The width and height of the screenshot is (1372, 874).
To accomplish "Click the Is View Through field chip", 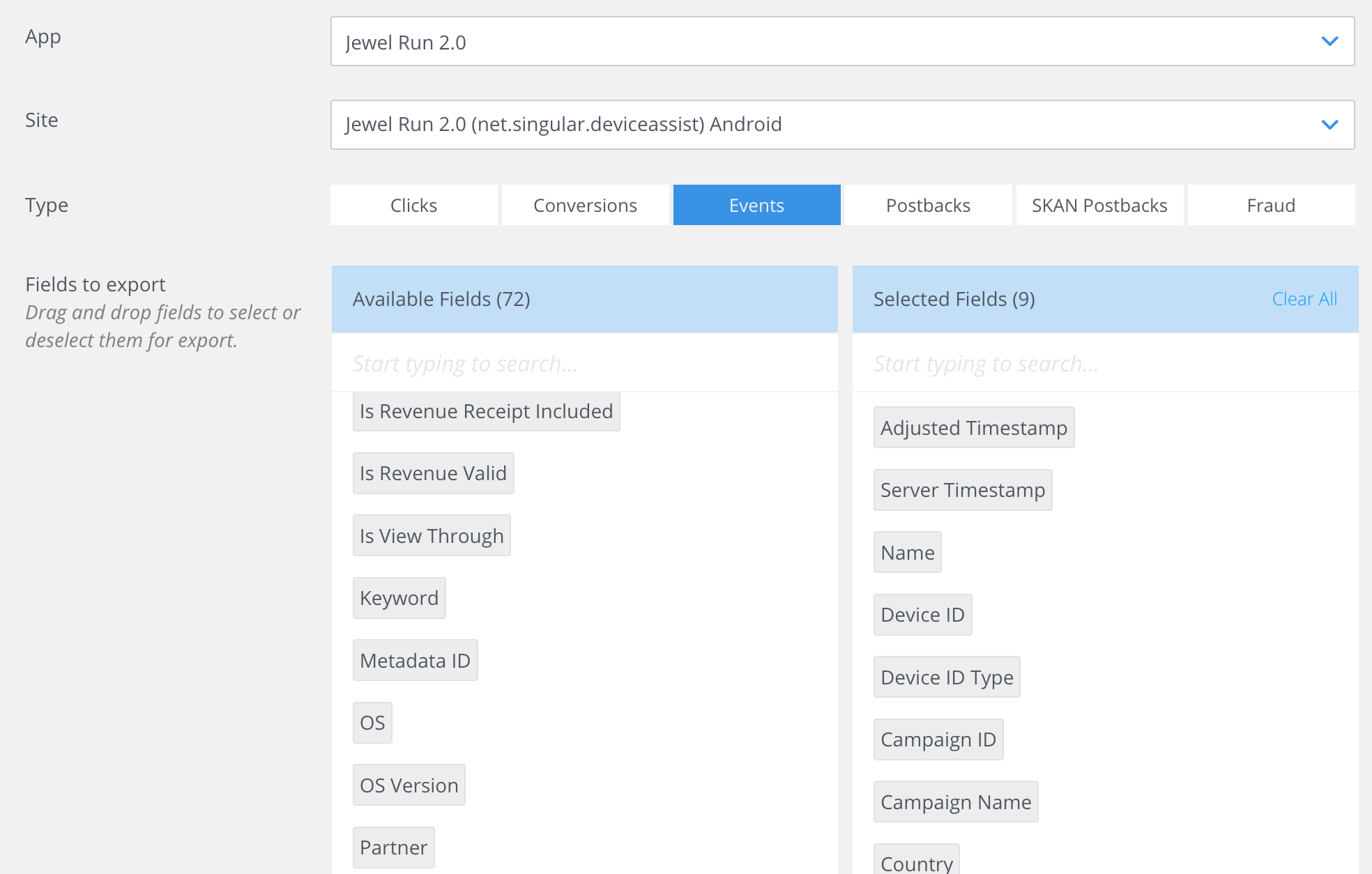I will (x=431, y=535).
